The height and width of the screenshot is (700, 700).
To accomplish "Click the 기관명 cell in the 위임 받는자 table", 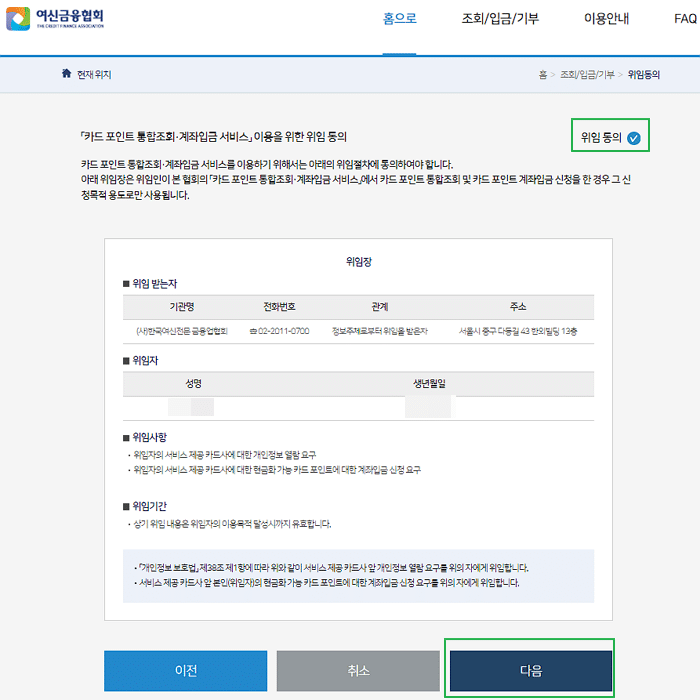I will 182,331.
